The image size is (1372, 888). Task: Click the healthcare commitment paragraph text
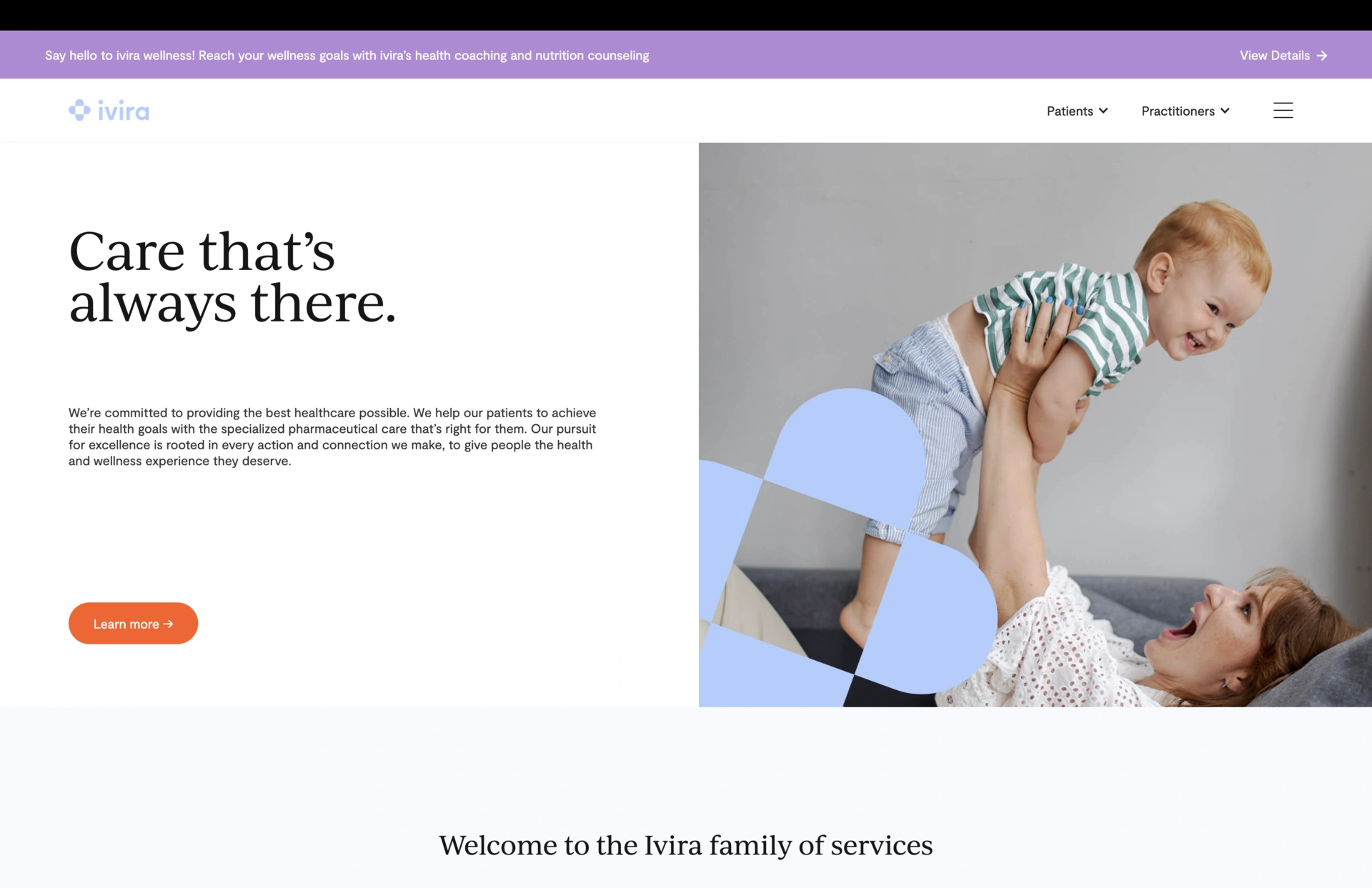332,436
